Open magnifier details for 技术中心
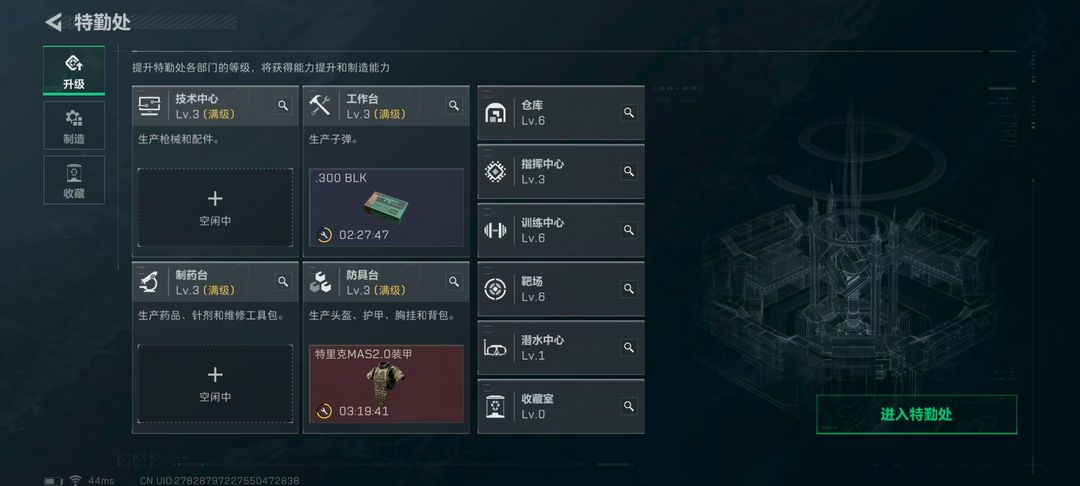The width and height of the screenshot is (1080, 486). [x=283, y=105]
